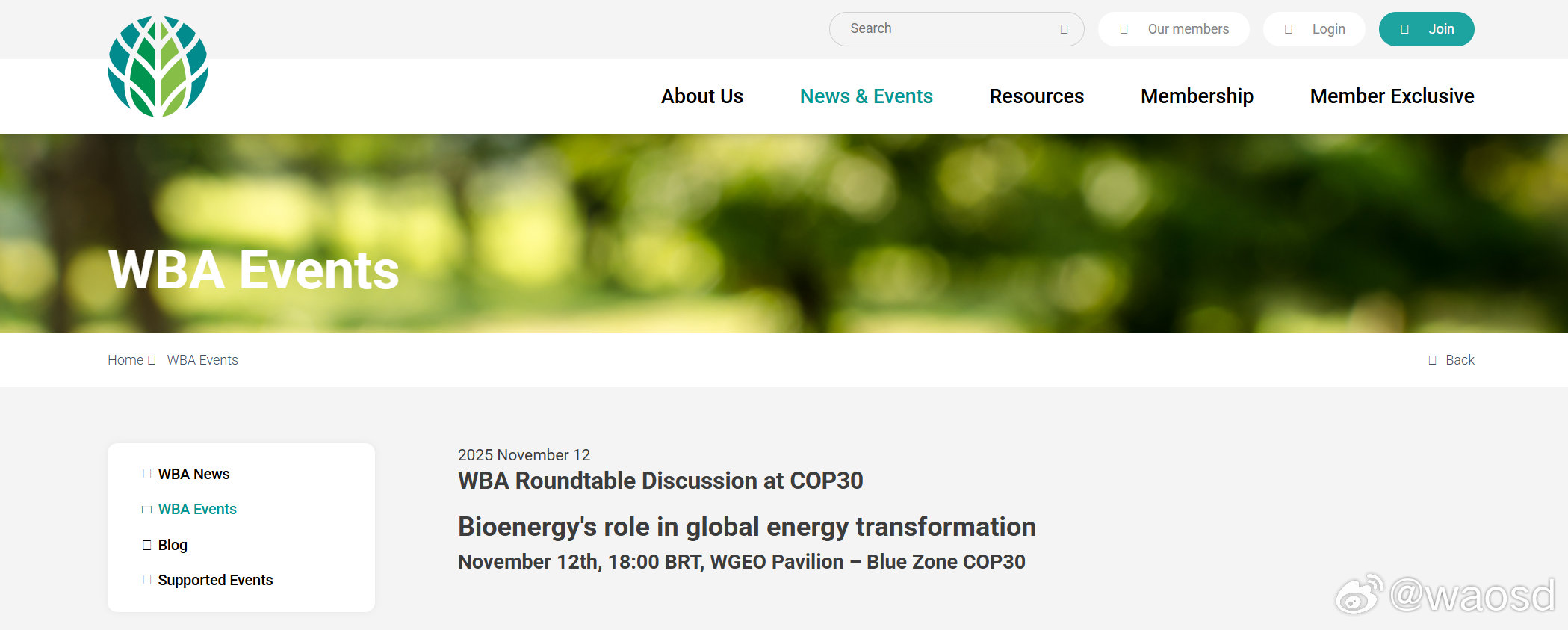Click the arrow icon beside WBA News
This screenshot has width=1568, height=630.
pyautogui.click(x=146, y=474)
